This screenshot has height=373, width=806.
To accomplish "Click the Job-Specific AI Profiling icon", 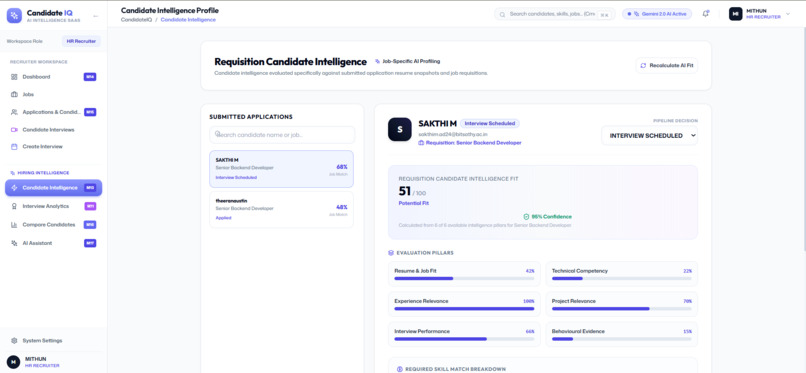I will point(378,62).
